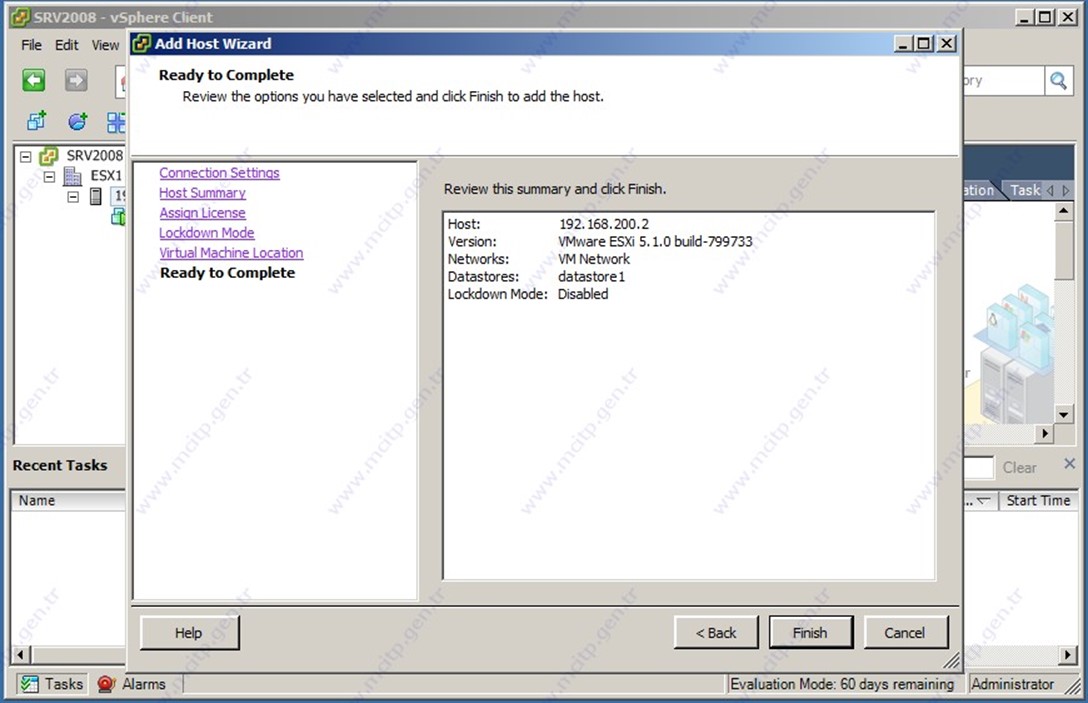
Task: Open the File menu
Action: (x=31, y=45)
